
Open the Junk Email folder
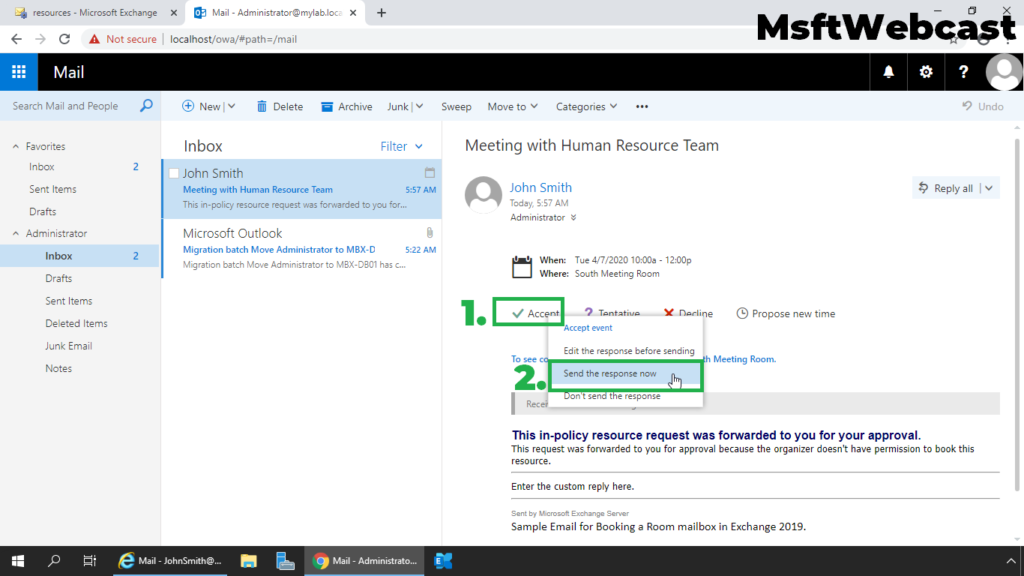(x=68, y=346)
